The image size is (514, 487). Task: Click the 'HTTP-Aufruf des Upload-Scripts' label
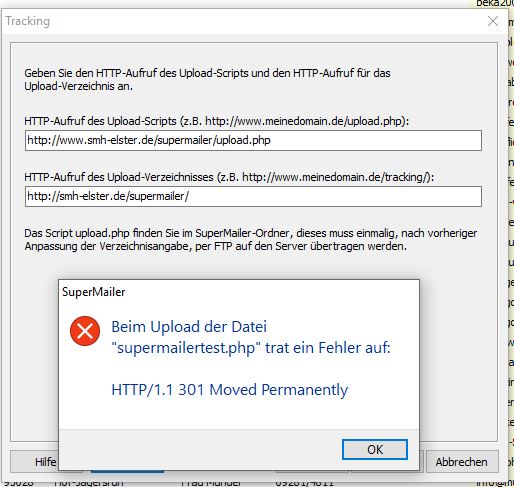217,121
